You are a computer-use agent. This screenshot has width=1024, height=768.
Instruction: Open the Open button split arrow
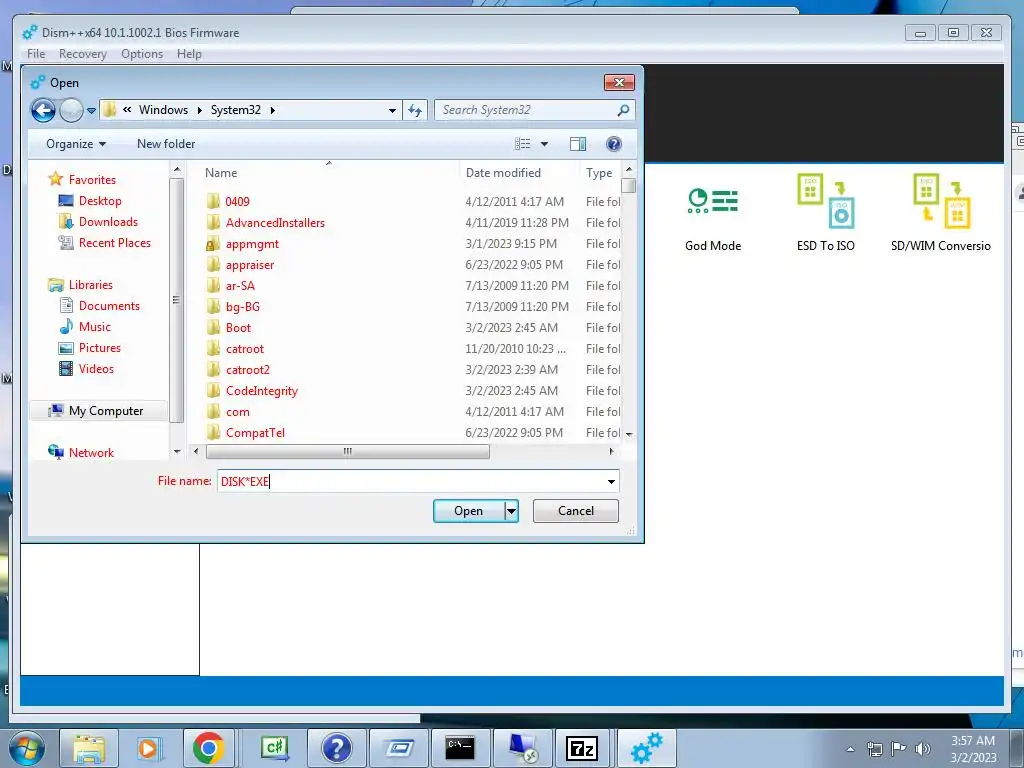[511, 511]
